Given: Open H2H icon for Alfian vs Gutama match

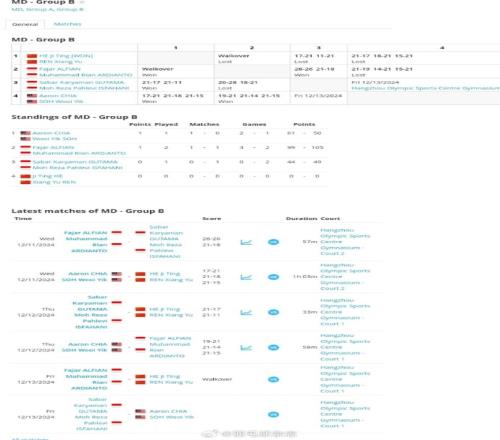Looking at the screenshot, I should coord(273,242).
